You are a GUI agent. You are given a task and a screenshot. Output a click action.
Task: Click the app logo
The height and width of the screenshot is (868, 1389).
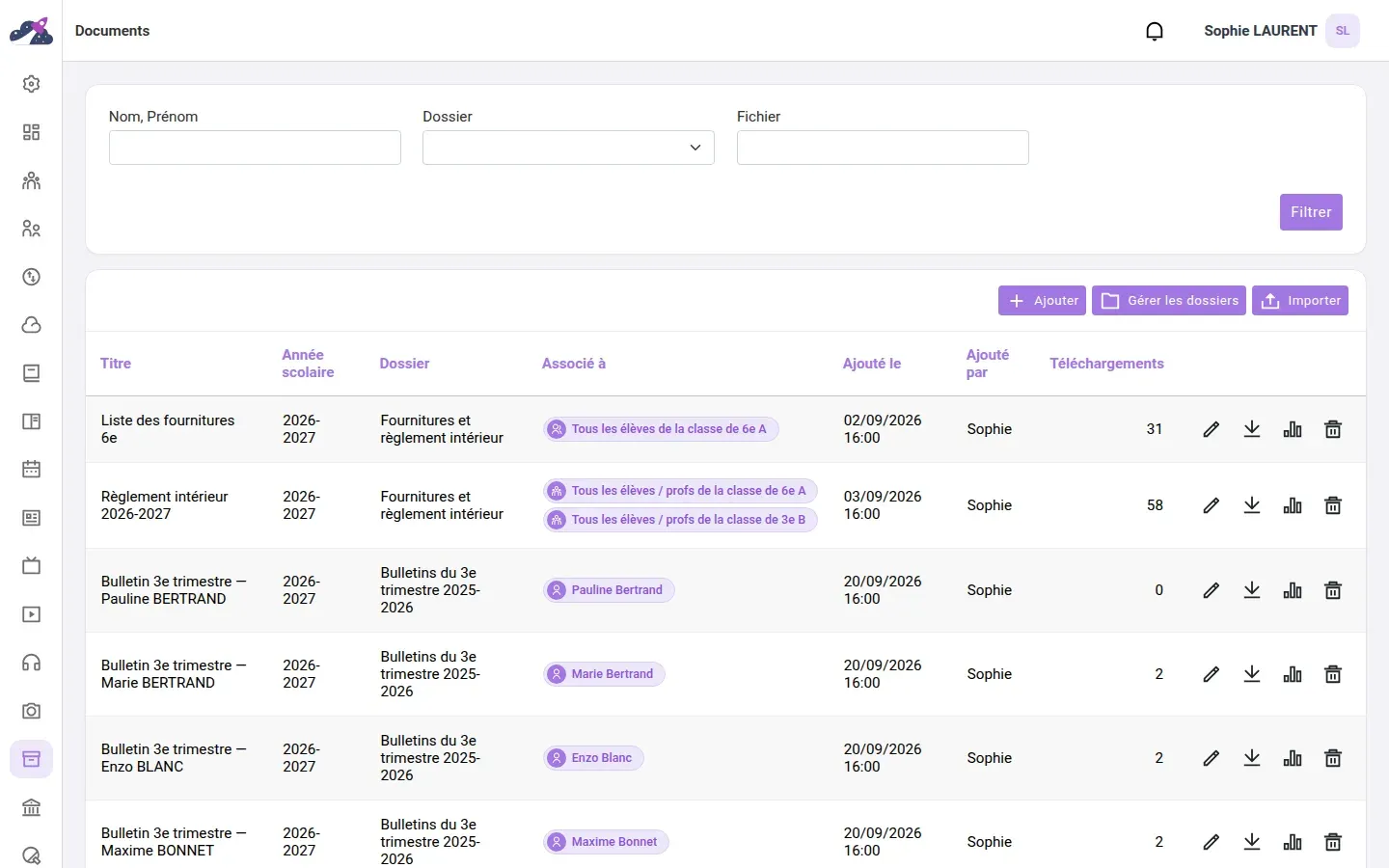[x=31, y=31]
